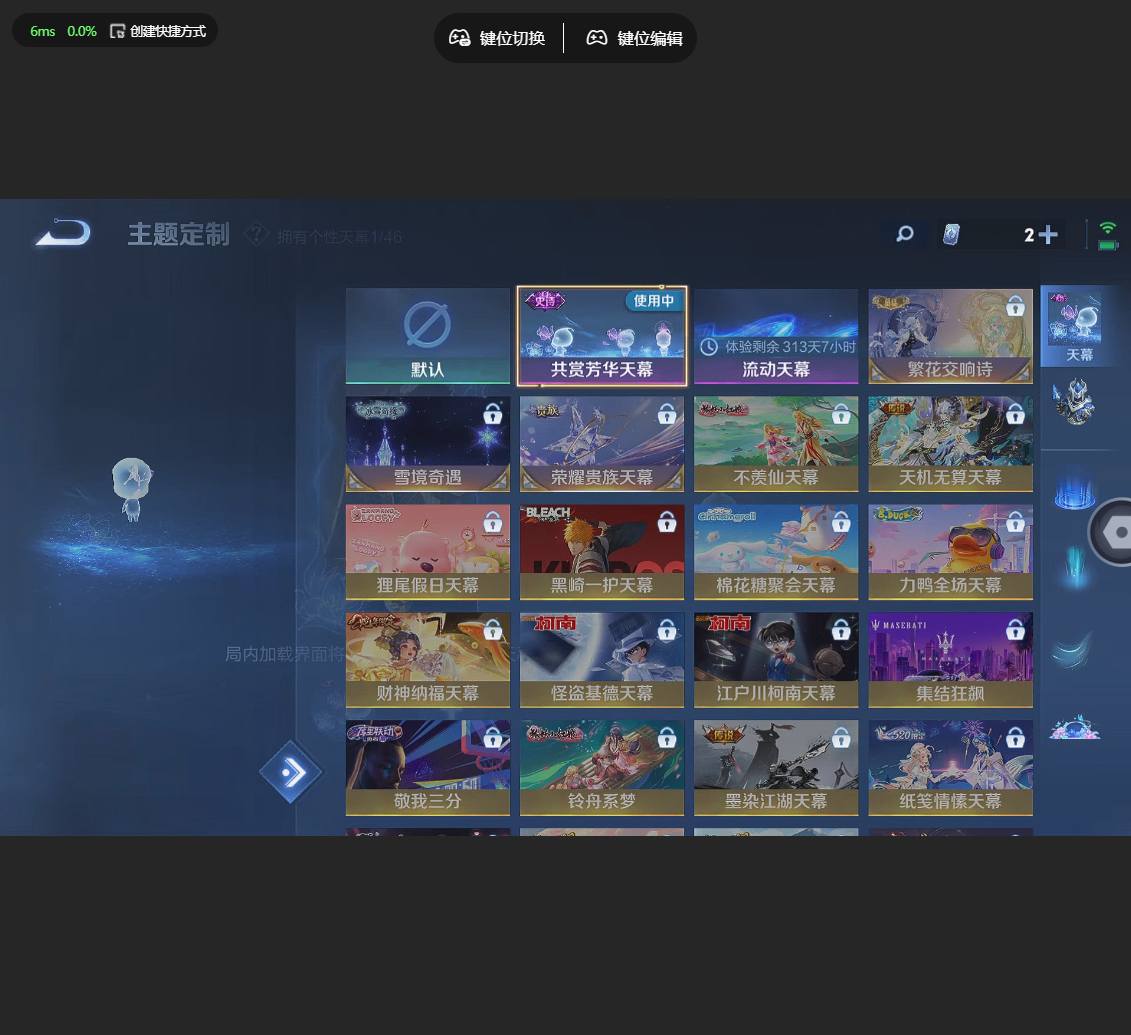
Task: Select the 流动天幕 card
Action: pos(776,336)
